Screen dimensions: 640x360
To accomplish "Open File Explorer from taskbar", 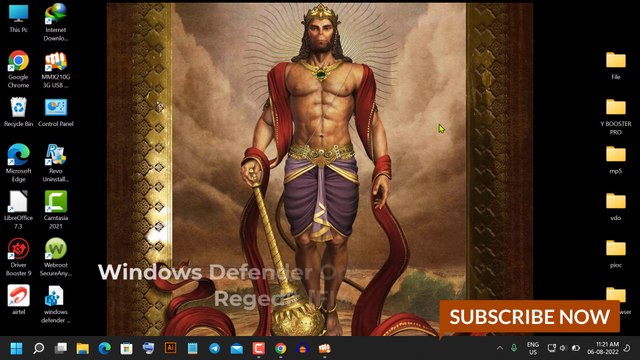I will pos(82,348).
